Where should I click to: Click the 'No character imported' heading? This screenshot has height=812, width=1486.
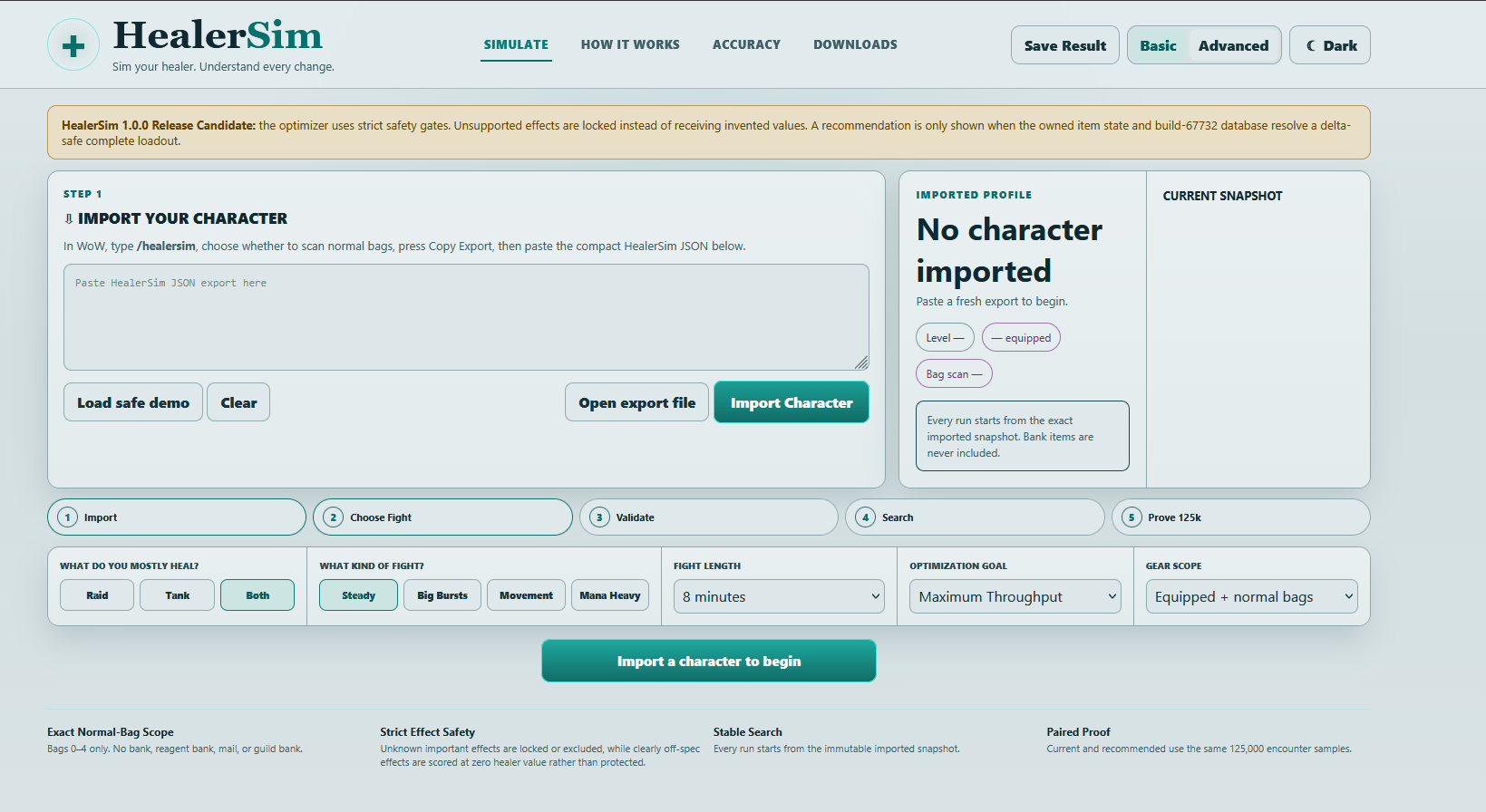(1009, 250)
